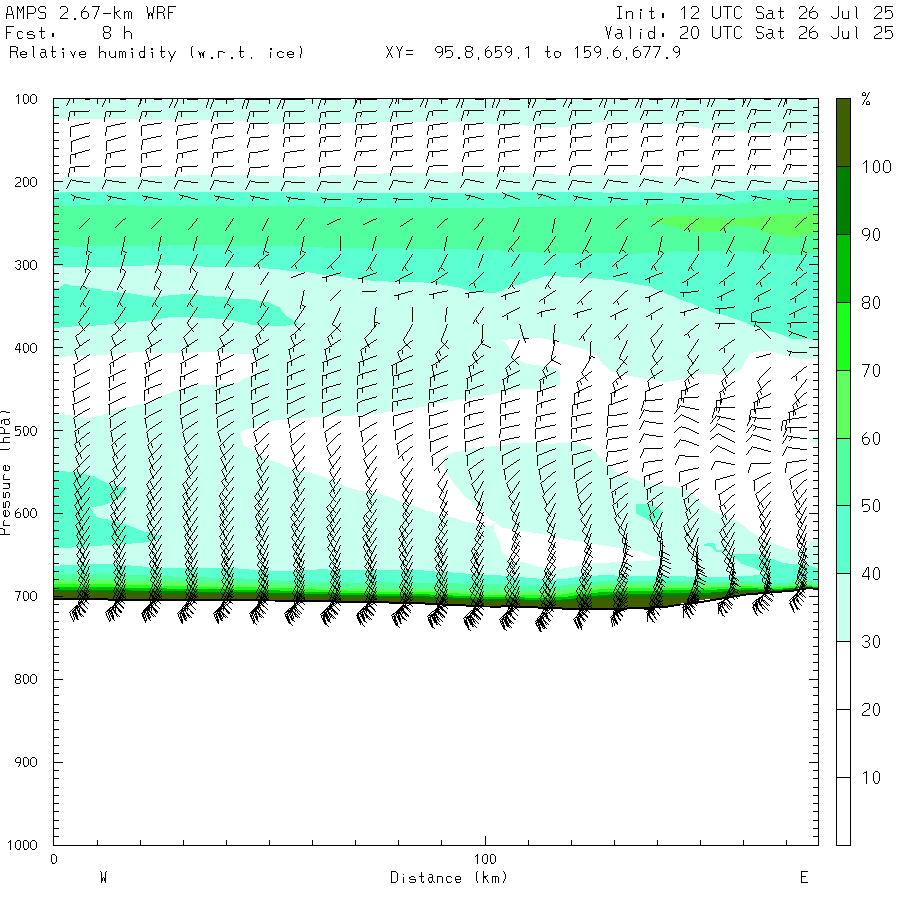Image resolution: width=900 pixels, height=900 pixels.
Task: Click the distance axis '100' label
Action: pos(485,859)
